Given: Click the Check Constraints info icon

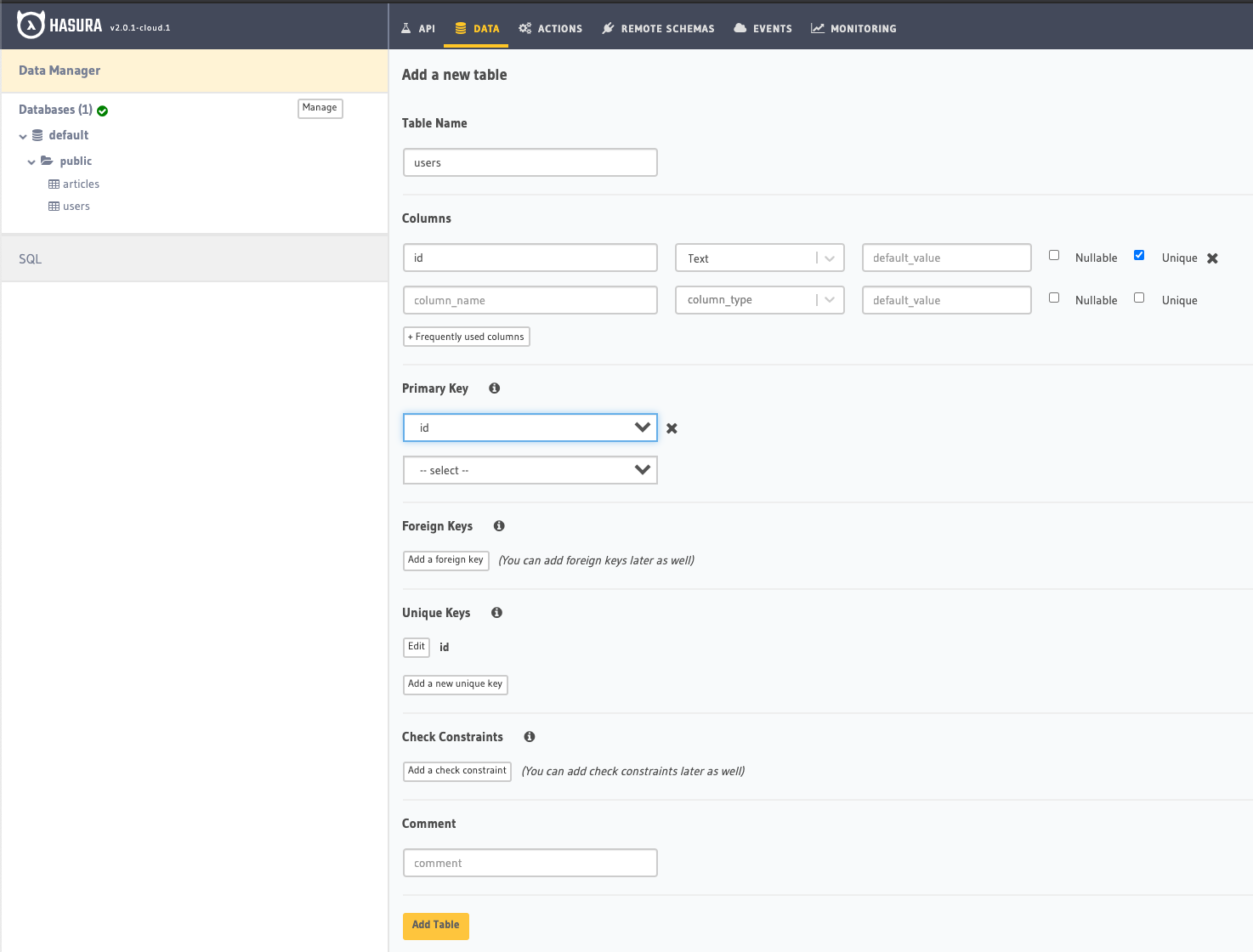Looking at the screenshot, I should (x=530, y=737).
